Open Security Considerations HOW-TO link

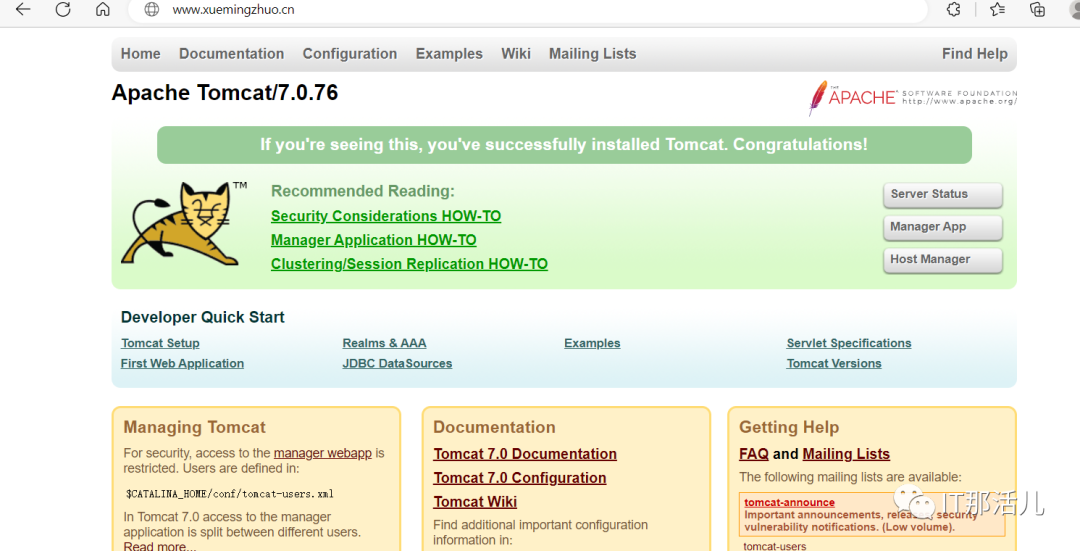386,216
